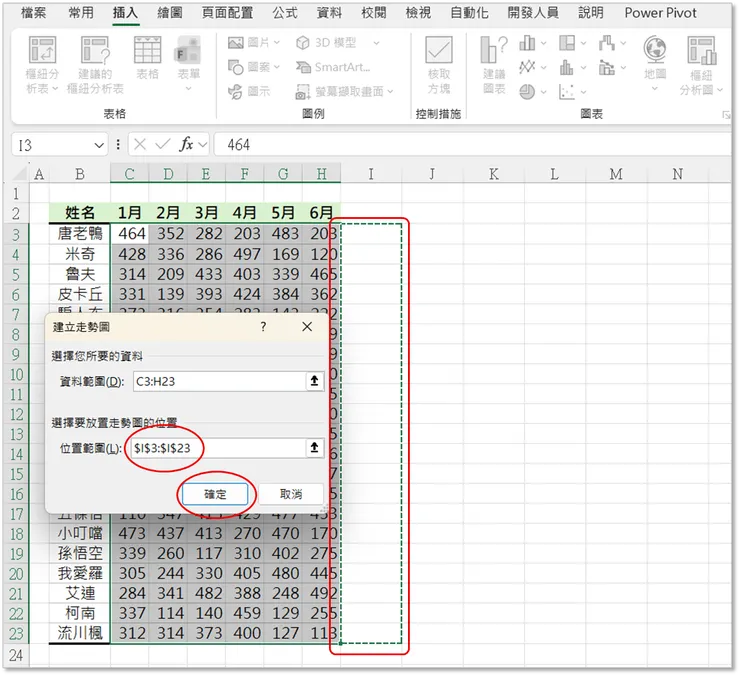Click the select-all corner of the sheet
Screen dimensions: 740x676
point(20,174)
